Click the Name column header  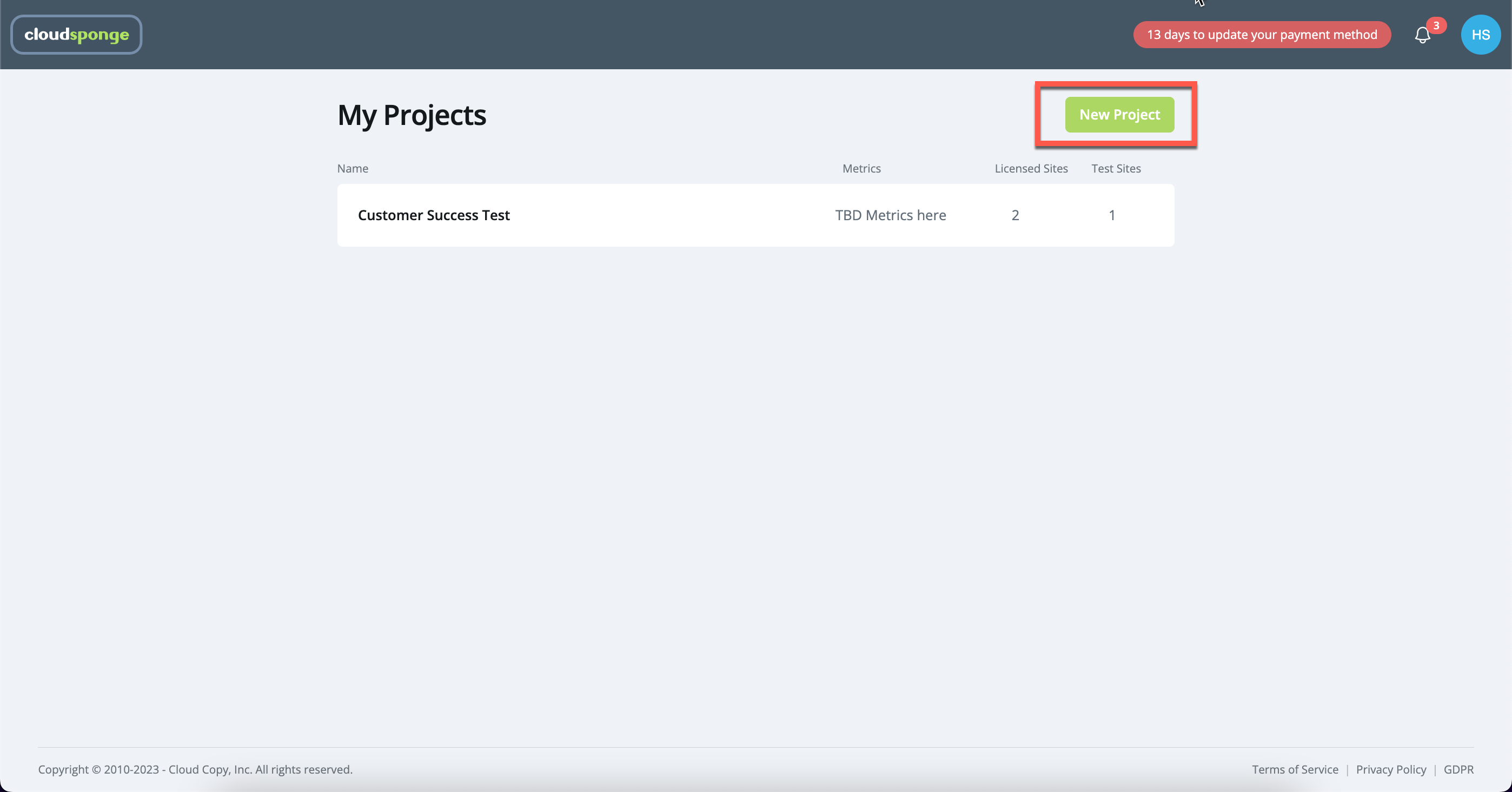353,168
